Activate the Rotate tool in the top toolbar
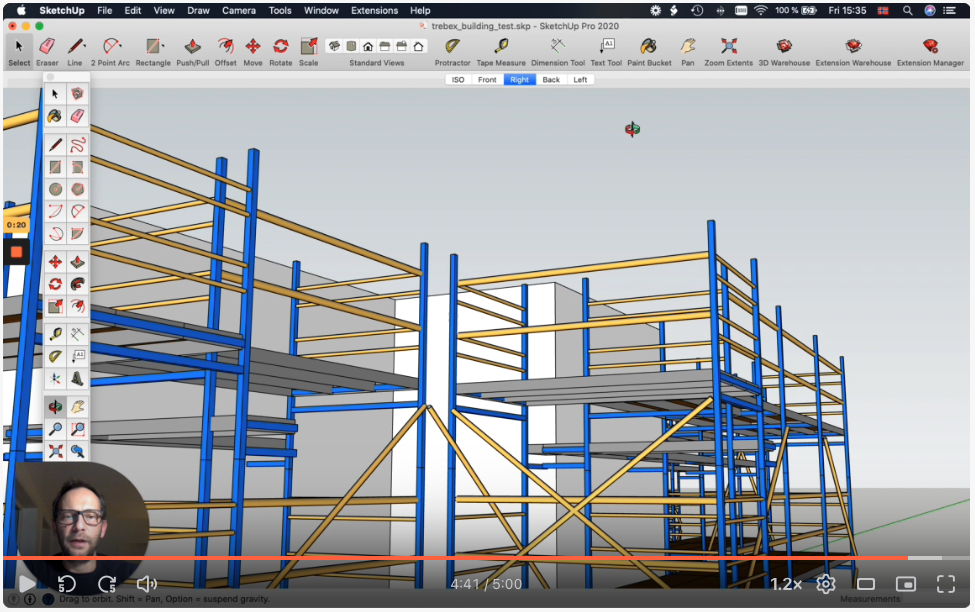Image resolution: width=975 pixels, height=612 pixels. [x=280, y=51]
